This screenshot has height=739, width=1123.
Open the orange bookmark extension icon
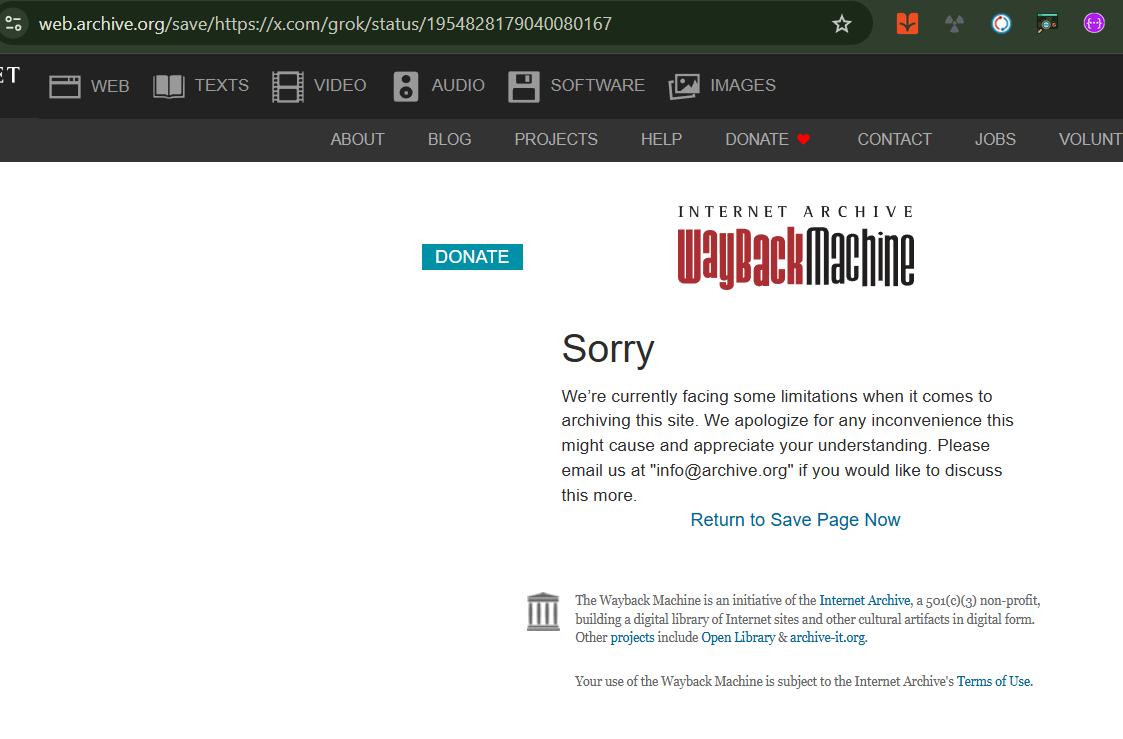(907, 24)
